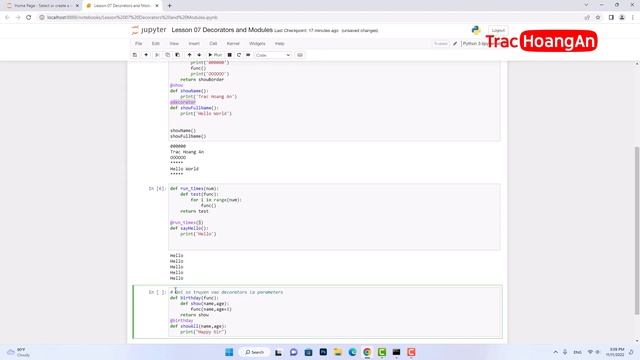
Task: Click the taskbar Search box
Action: coord(255,352)
